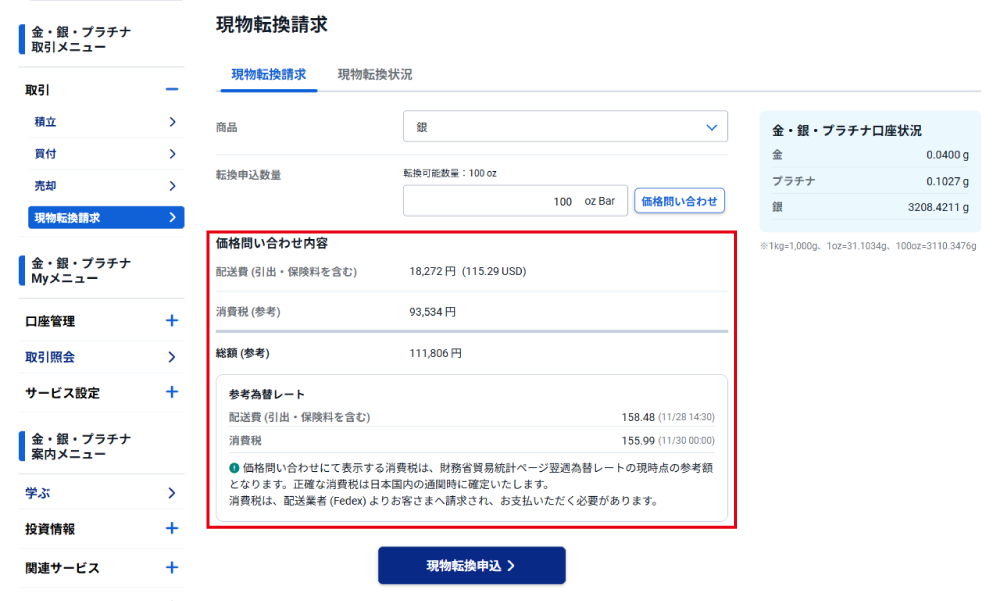Image resolution: width=1000 pixels, height=601 pixels.
Task: Expand サービス設定 with the plus icon
Action: tap(171, 392)
